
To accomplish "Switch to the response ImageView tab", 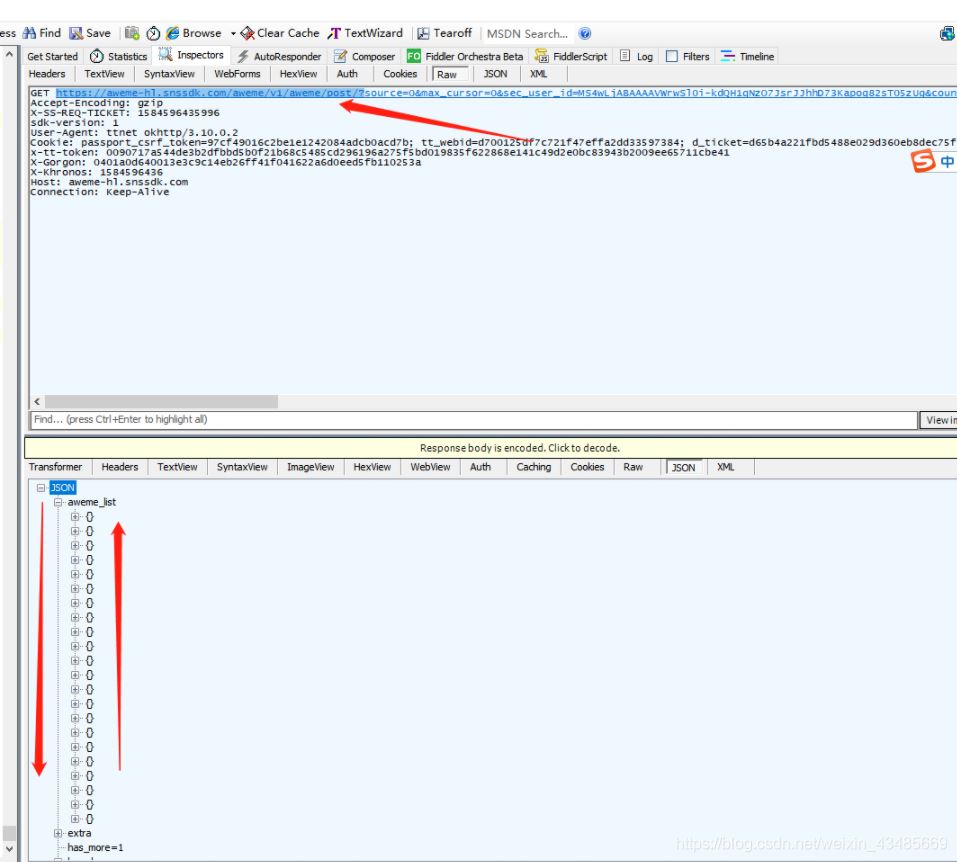I will point(310,467).
